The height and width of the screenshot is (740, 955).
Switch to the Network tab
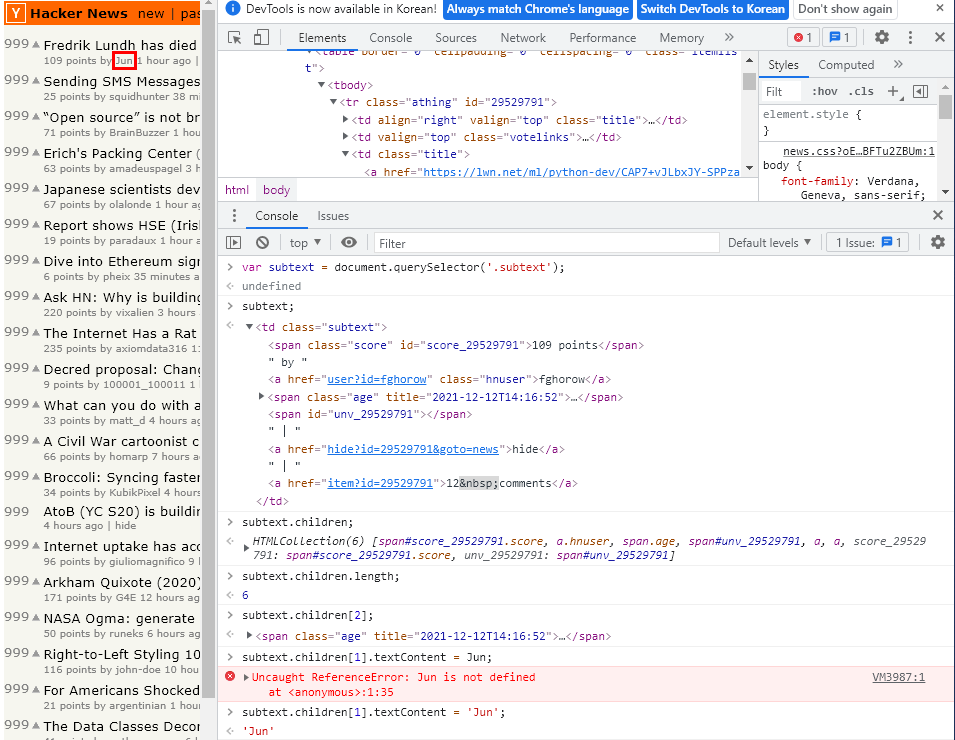523,38
